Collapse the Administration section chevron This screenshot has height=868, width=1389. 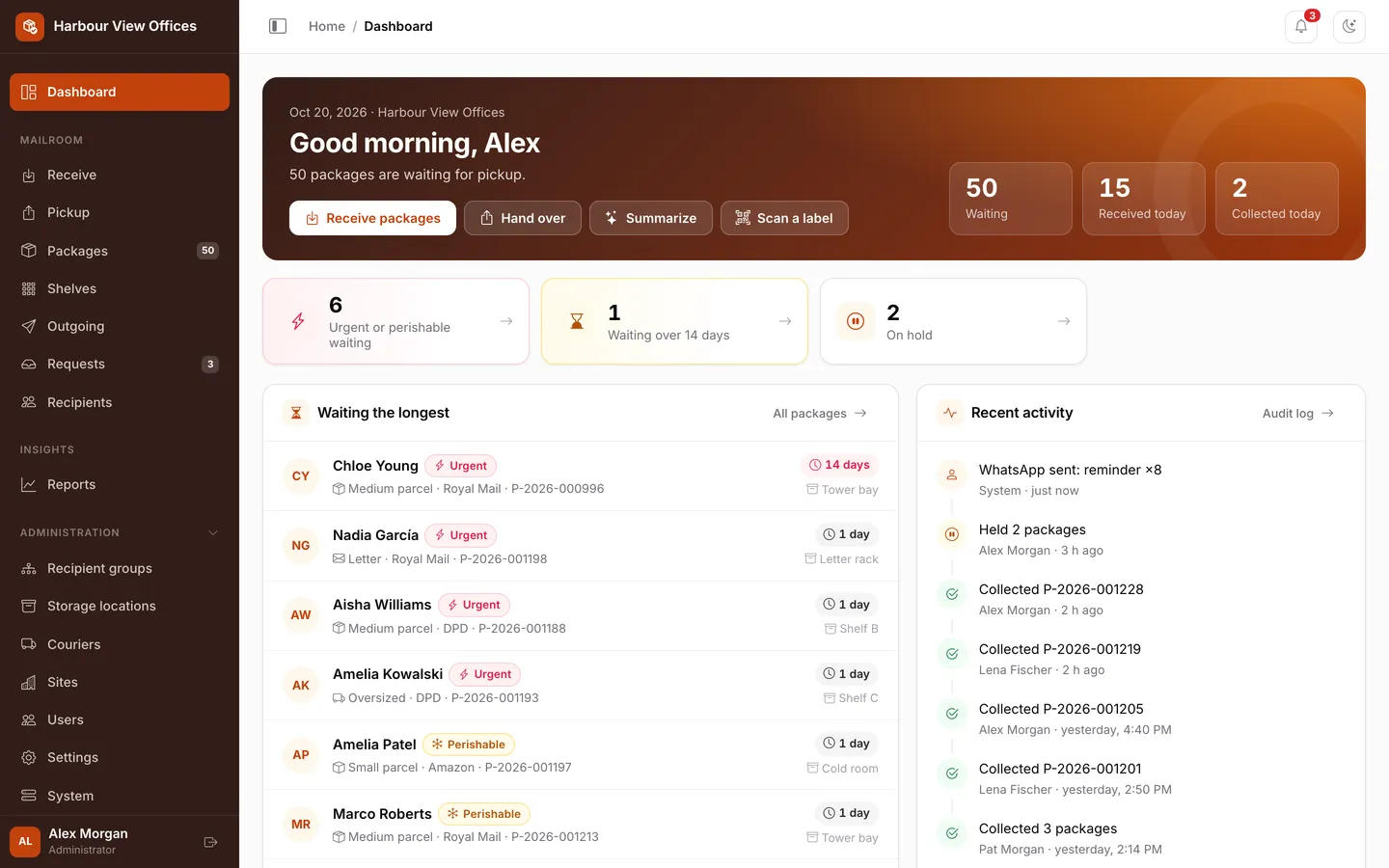click(x=213, y=532)
